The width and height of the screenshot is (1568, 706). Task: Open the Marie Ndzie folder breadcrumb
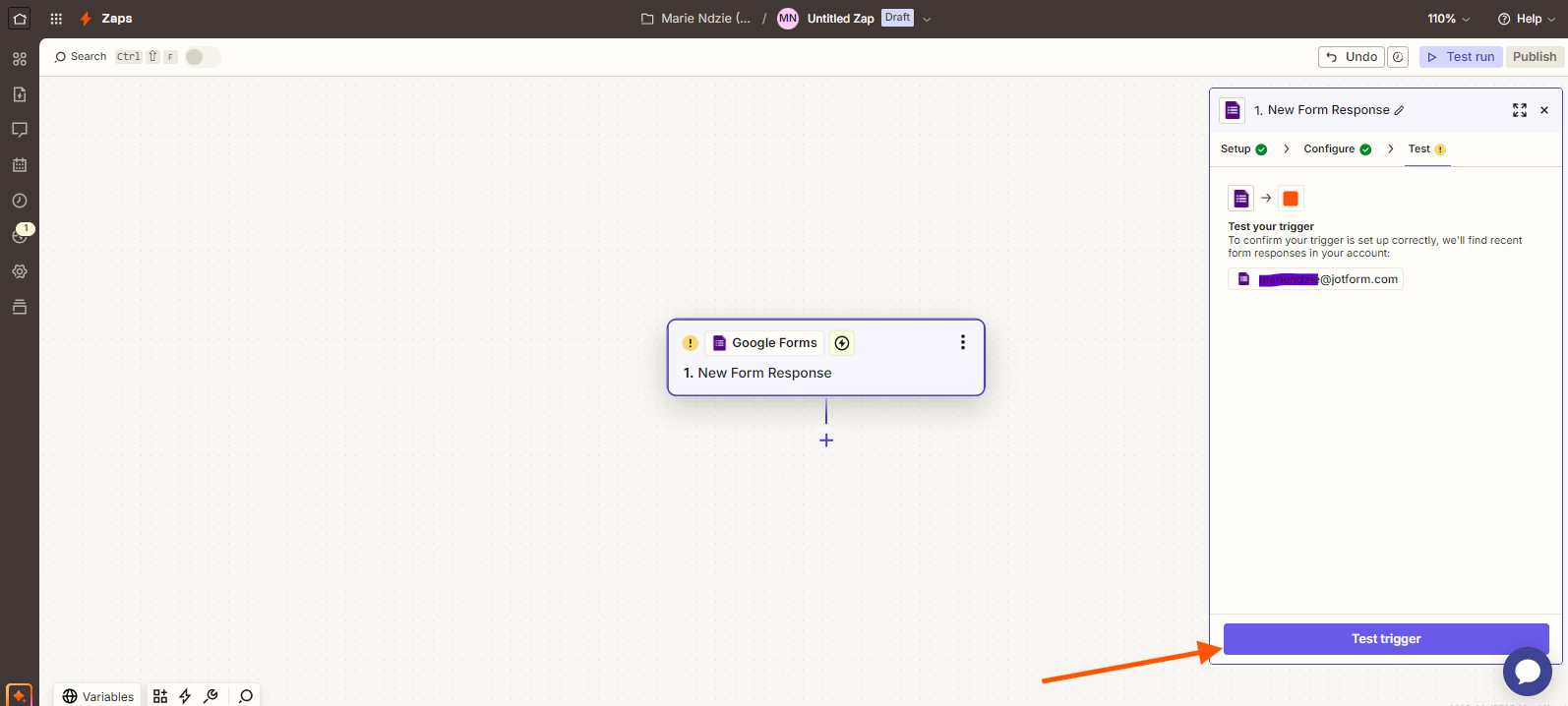pyautogui.click(x=695, y=19)
